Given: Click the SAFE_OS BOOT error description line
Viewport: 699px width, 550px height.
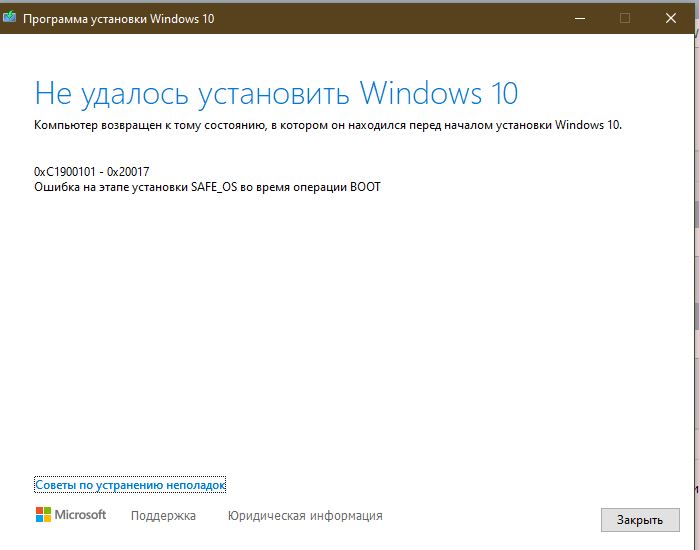Looking at the screenshot, I should click(x=207, y=187).
